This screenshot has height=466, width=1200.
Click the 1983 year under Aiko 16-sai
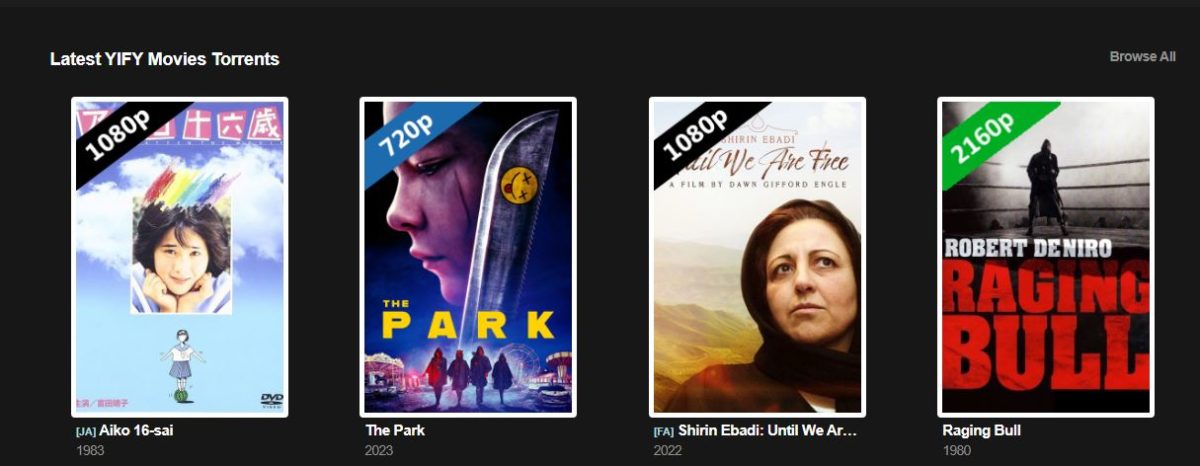tap(90, 451)
